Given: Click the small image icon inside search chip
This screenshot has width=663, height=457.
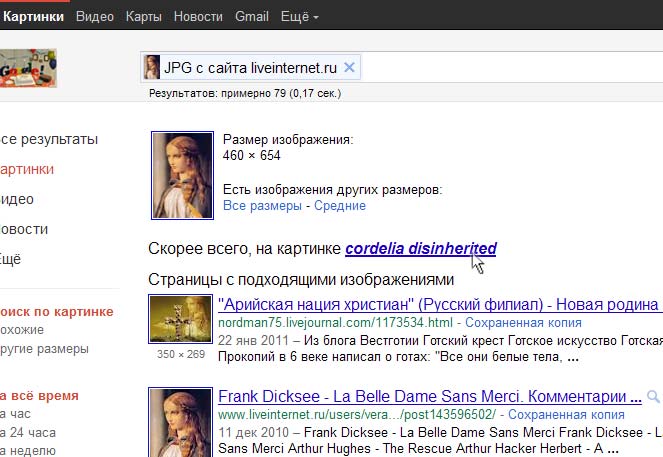Looking at the screenshot, I should point(152,68).
